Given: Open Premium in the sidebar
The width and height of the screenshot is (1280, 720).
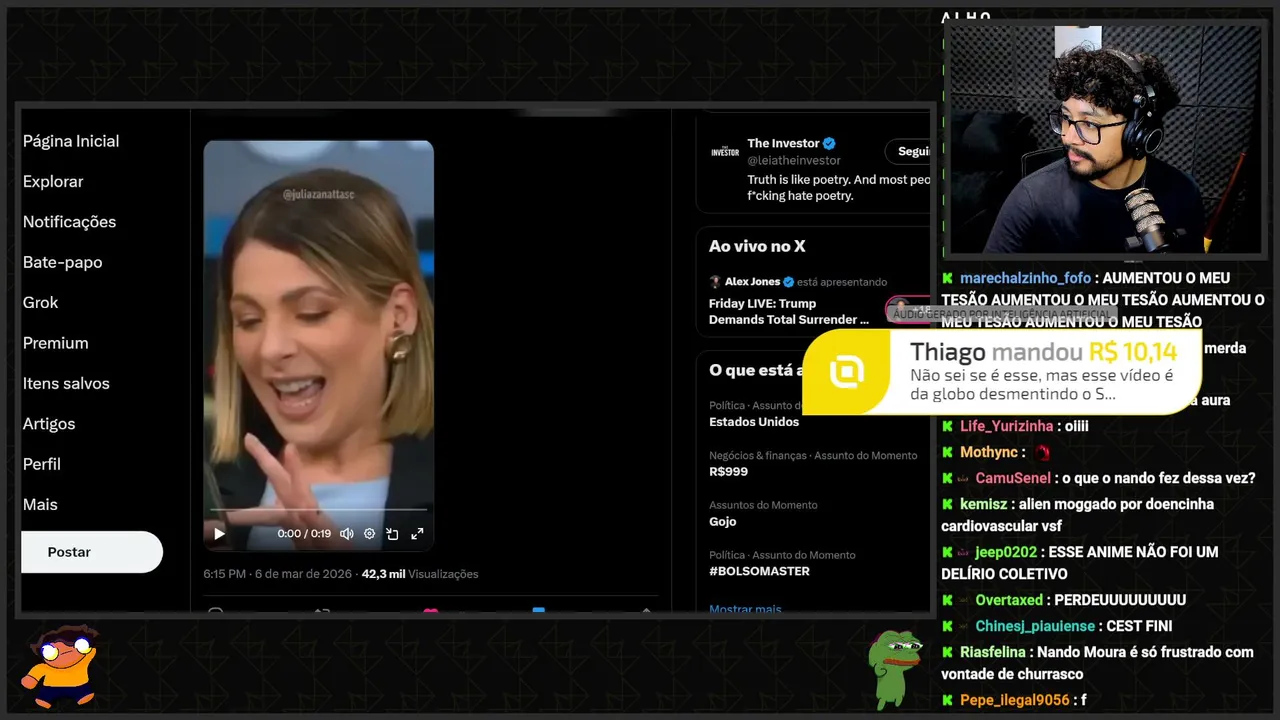Looking at the screenshot, I should coord(55,343).
